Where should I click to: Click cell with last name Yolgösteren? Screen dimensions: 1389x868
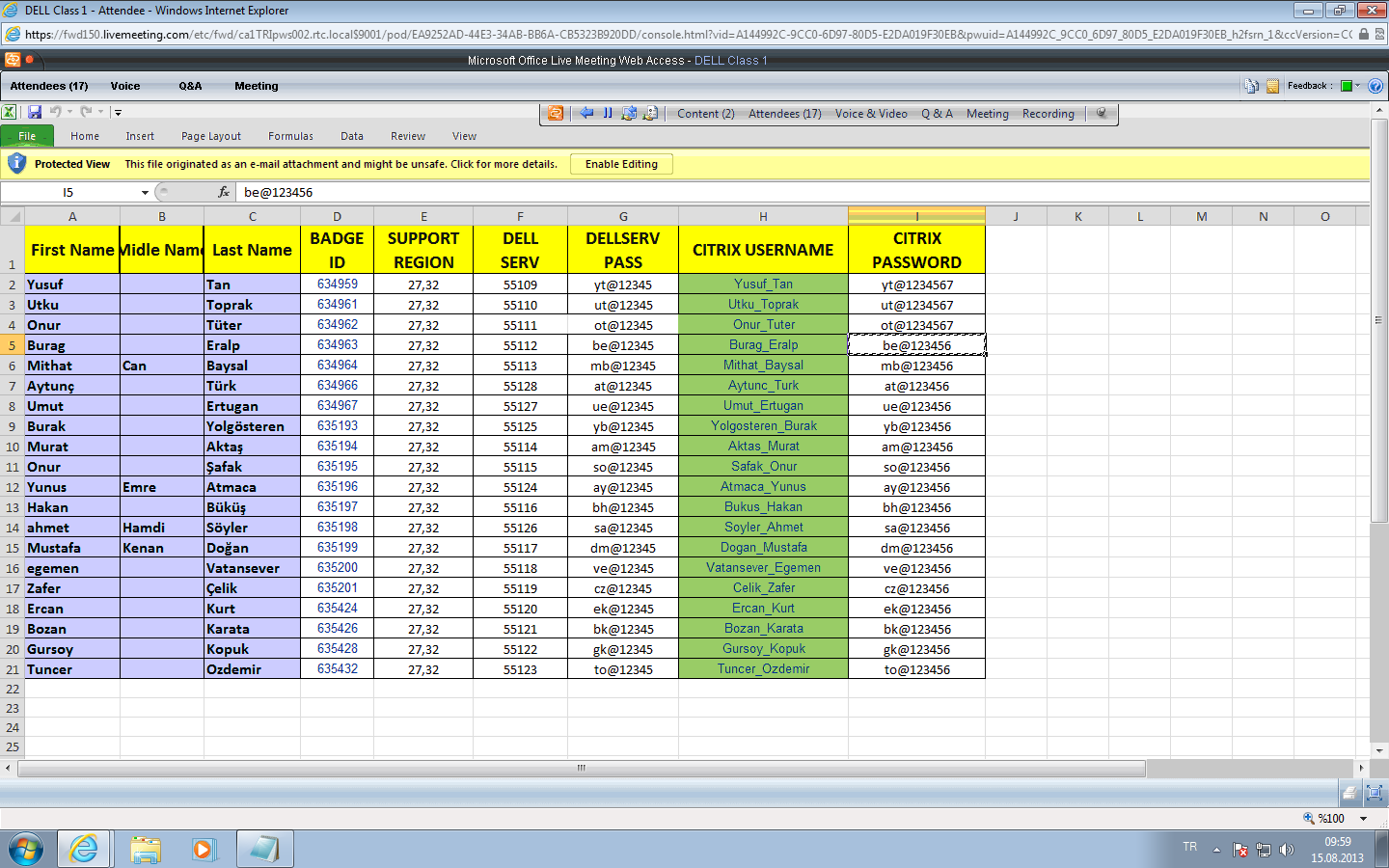tap(252, 426)
